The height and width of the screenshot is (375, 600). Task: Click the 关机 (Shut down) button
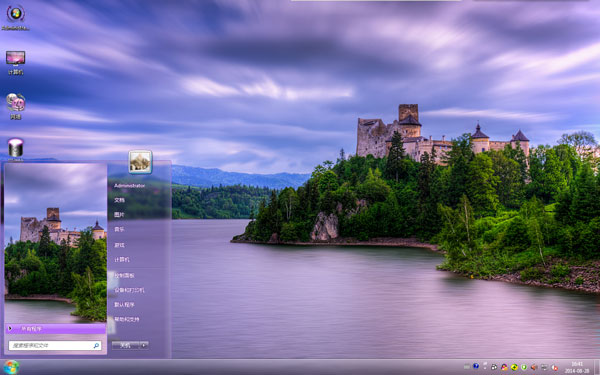pyautogui.click(x=126, y=346)
